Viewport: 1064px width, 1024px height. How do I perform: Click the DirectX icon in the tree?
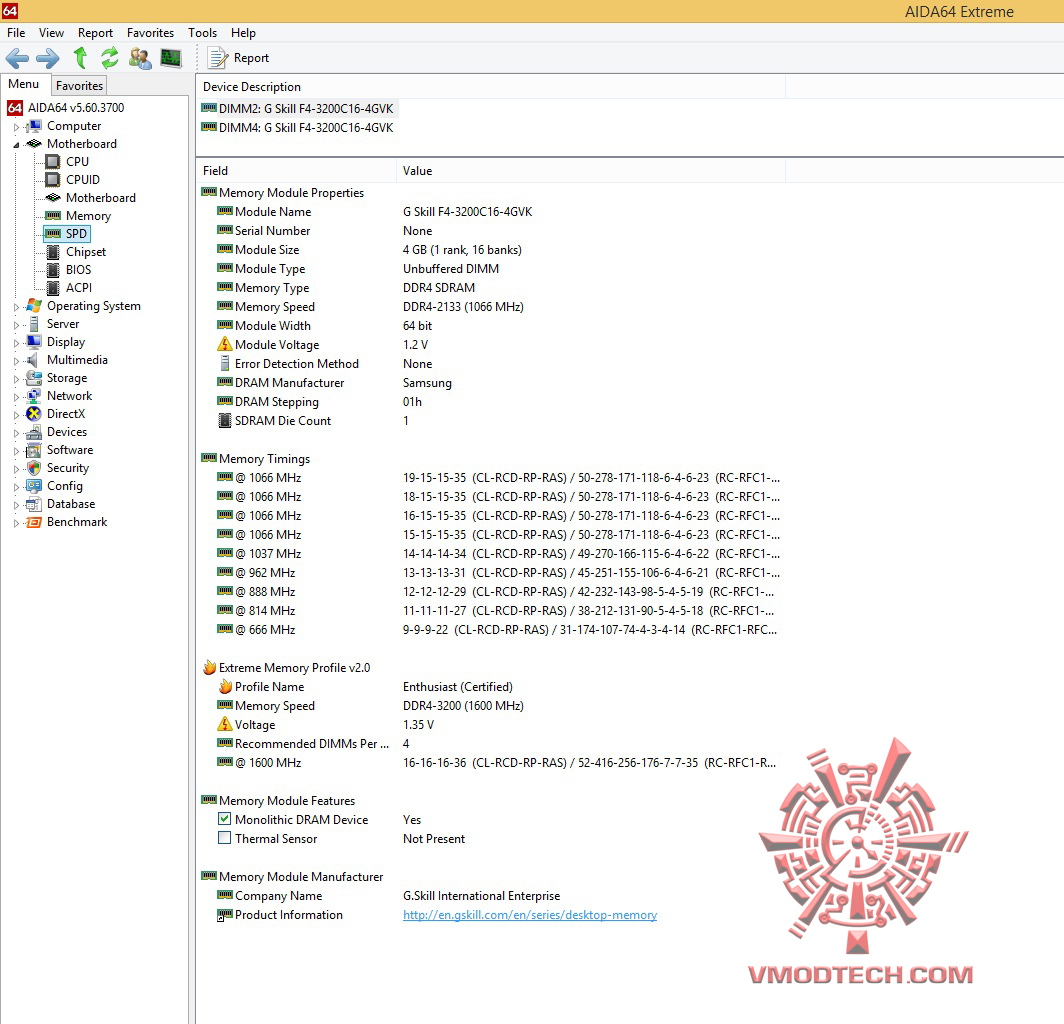click(34, 414)
